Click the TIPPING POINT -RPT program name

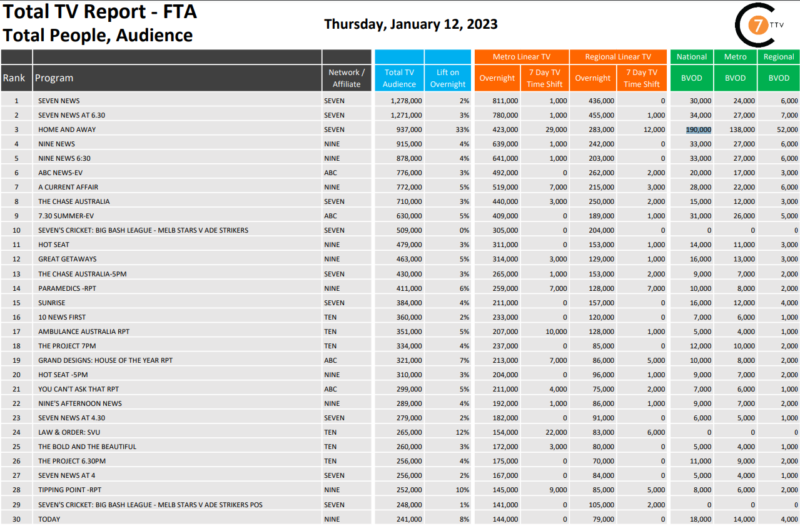coord(70,488)
